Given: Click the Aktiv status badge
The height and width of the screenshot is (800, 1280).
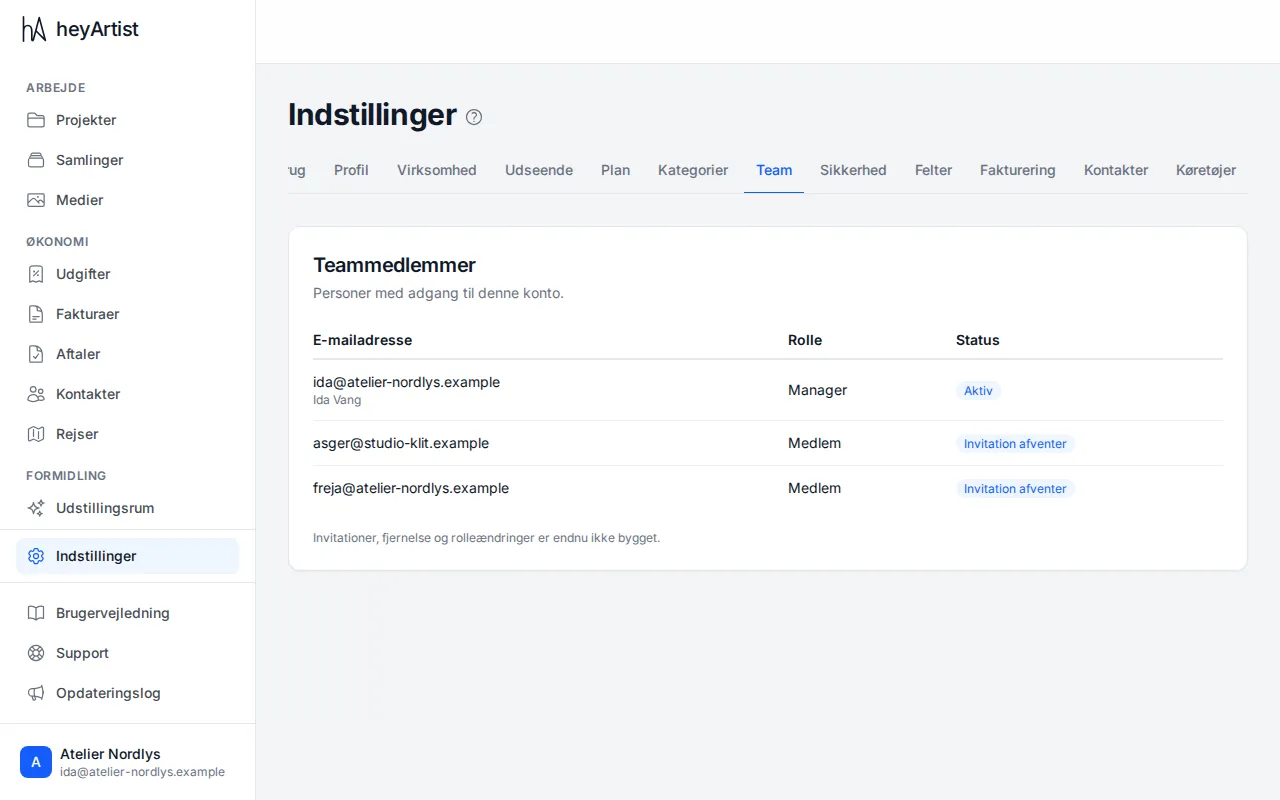Looking at the screenshot, I should 978,391.
